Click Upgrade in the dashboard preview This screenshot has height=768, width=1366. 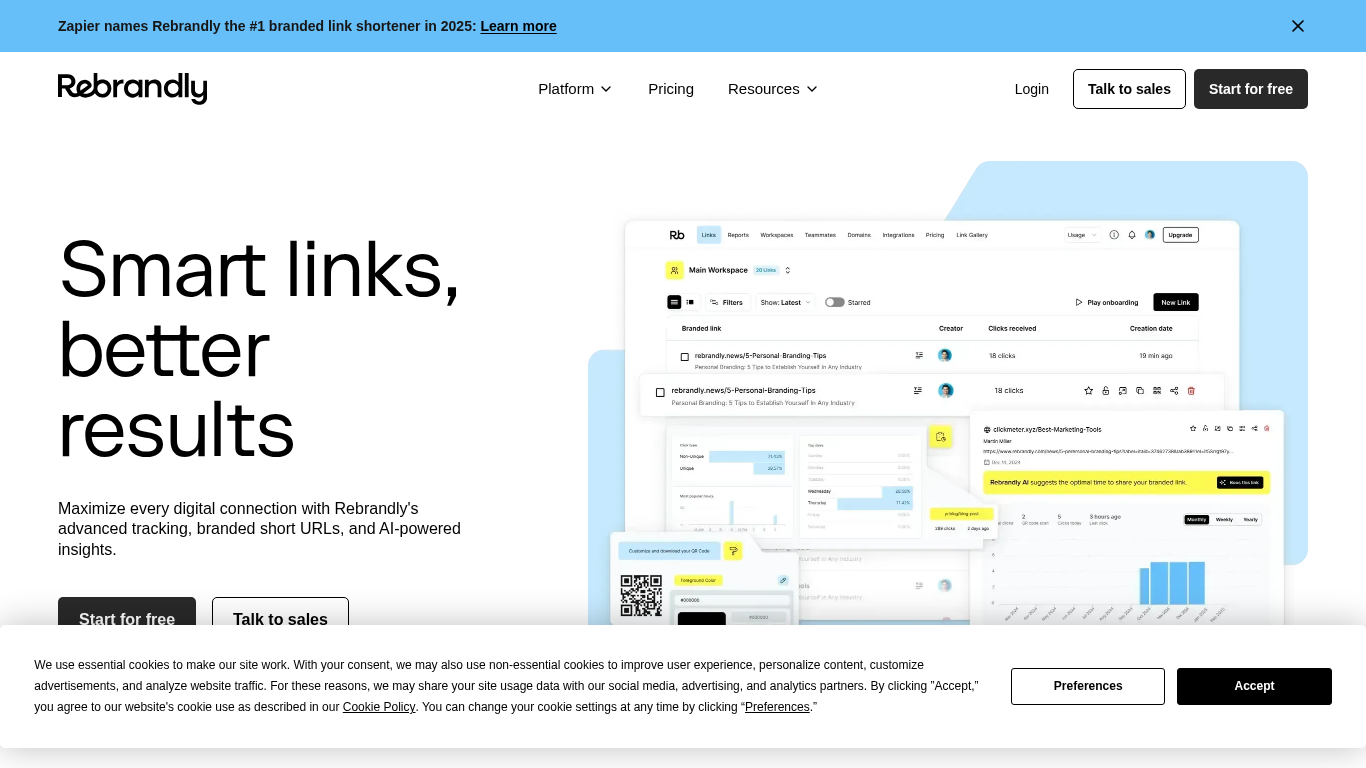(1180, 235)
